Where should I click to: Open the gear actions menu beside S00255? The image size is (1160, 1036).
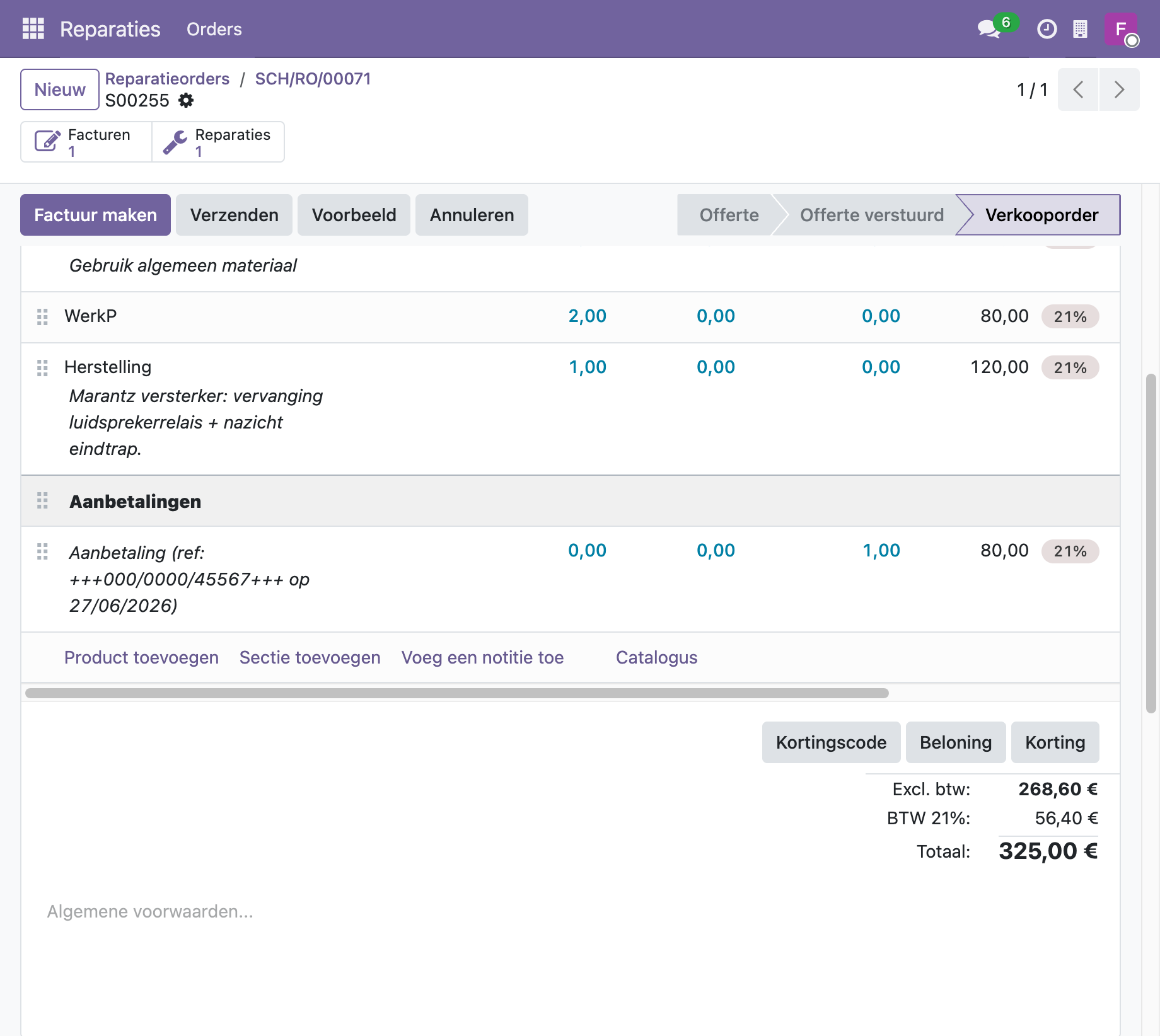coord(186,100)
